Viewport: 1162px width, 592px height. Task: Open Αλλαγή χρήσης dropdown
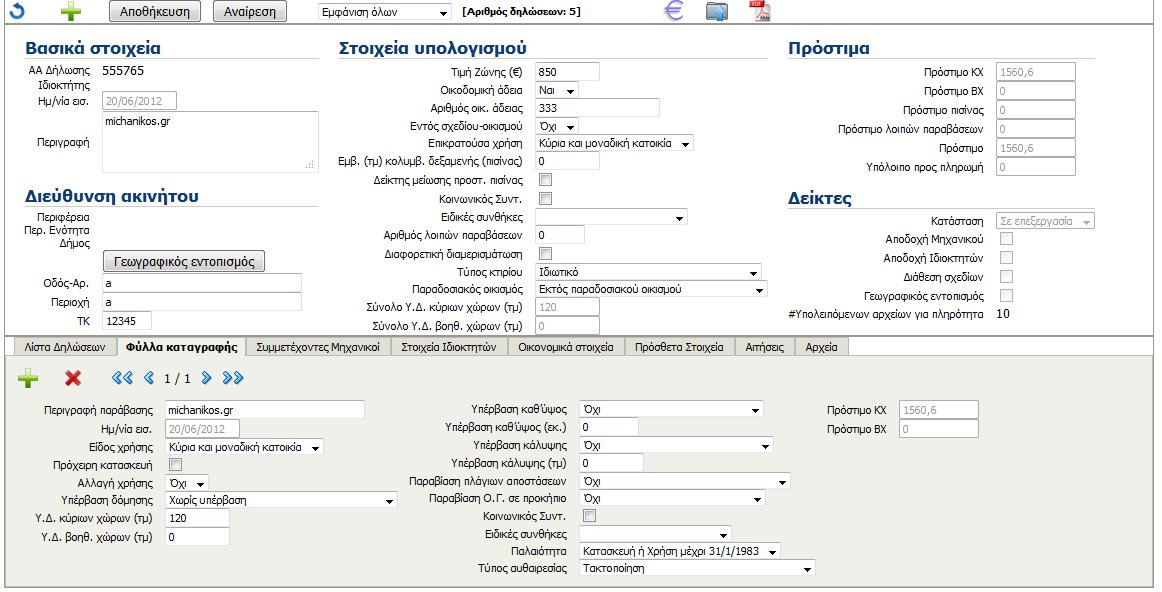pyautogui.click(x=187, y=484)
